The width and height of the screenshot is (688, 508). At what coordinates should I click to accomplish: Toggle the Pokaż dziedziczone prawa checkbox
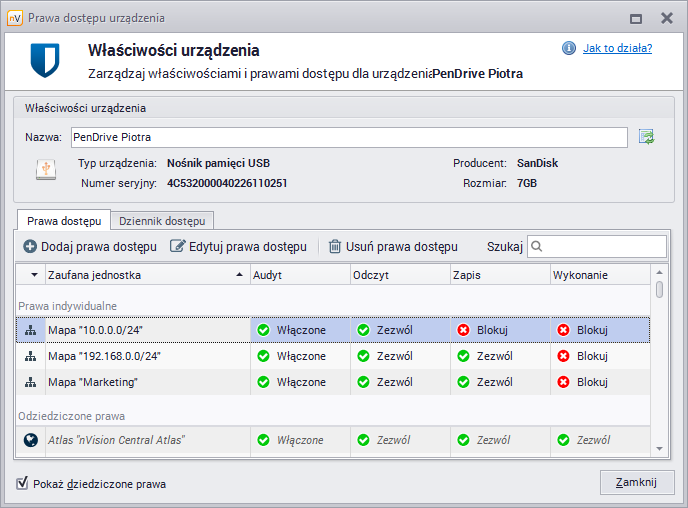(23, 484)
